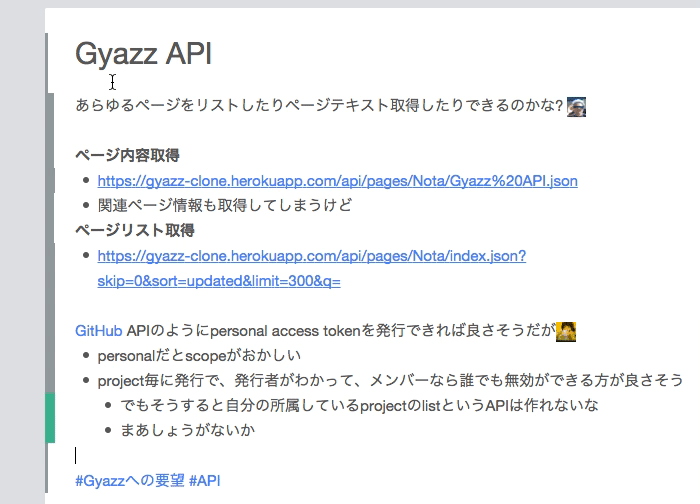This screenshot has width=700, height=504.
Task: Click the ページ内容取得 heading
Action: (127, 155)
